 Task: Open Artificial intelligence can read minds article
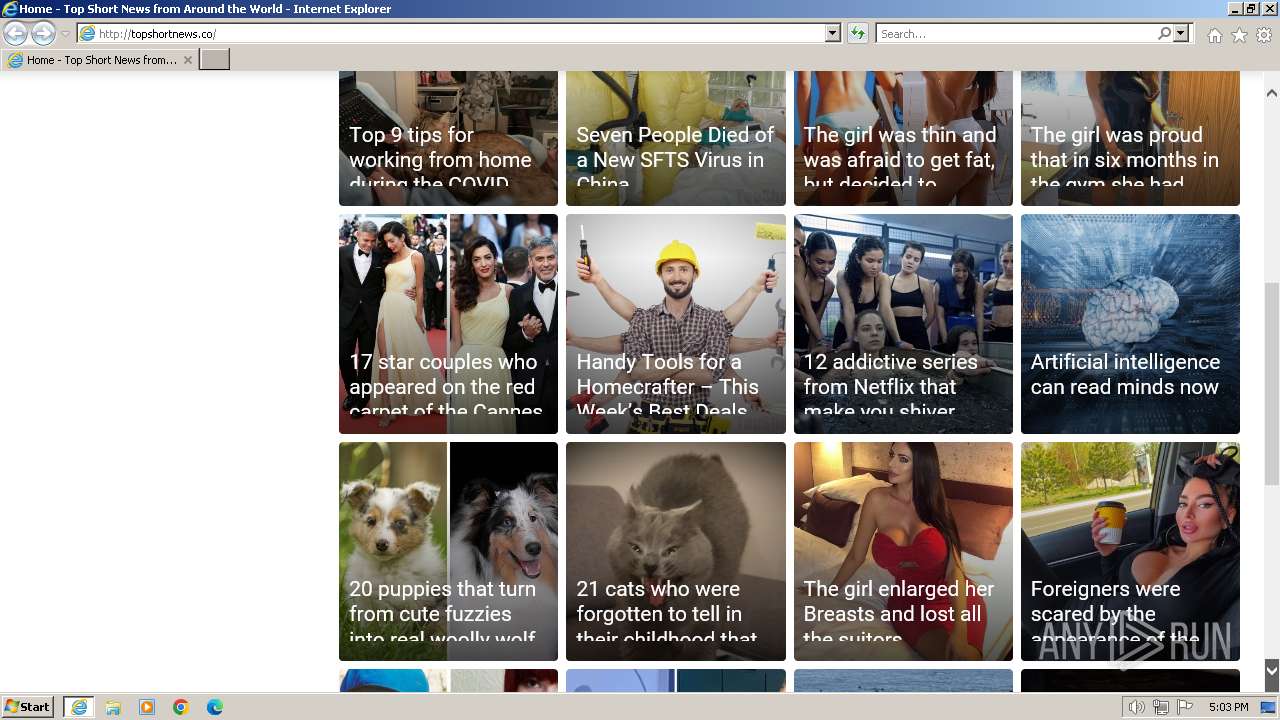[1130, 324]
